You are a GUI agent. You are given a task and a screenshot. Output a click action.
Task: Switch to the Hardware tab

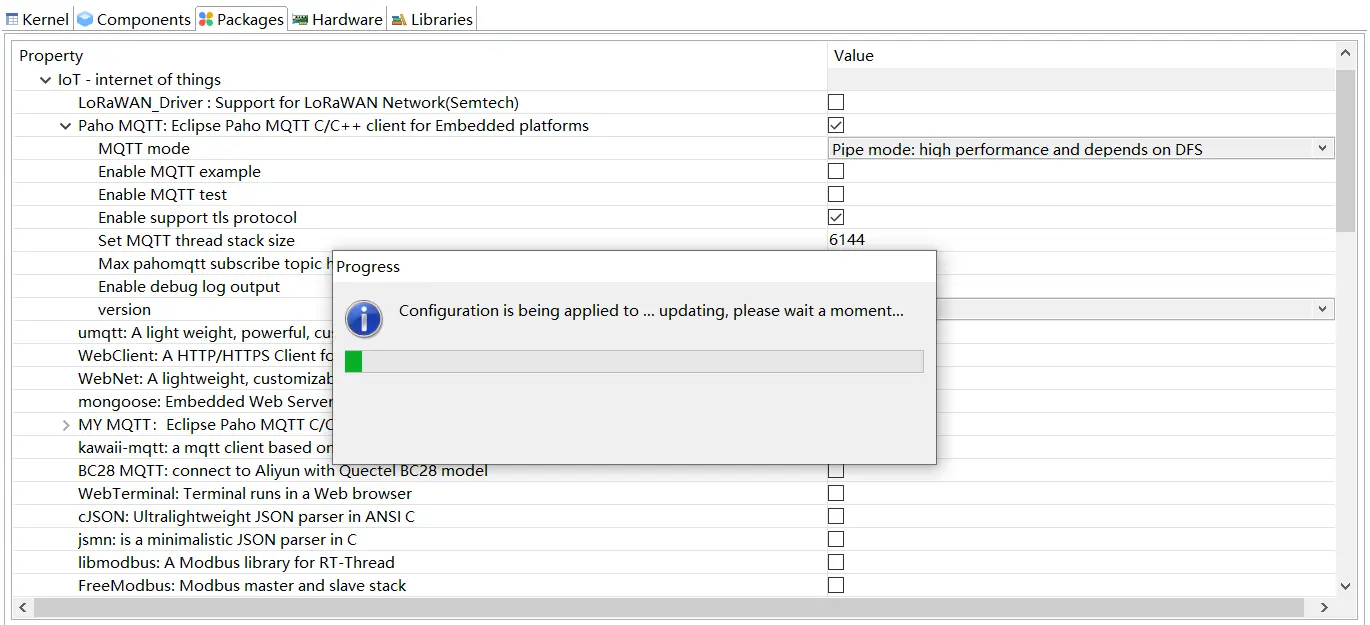346,19
